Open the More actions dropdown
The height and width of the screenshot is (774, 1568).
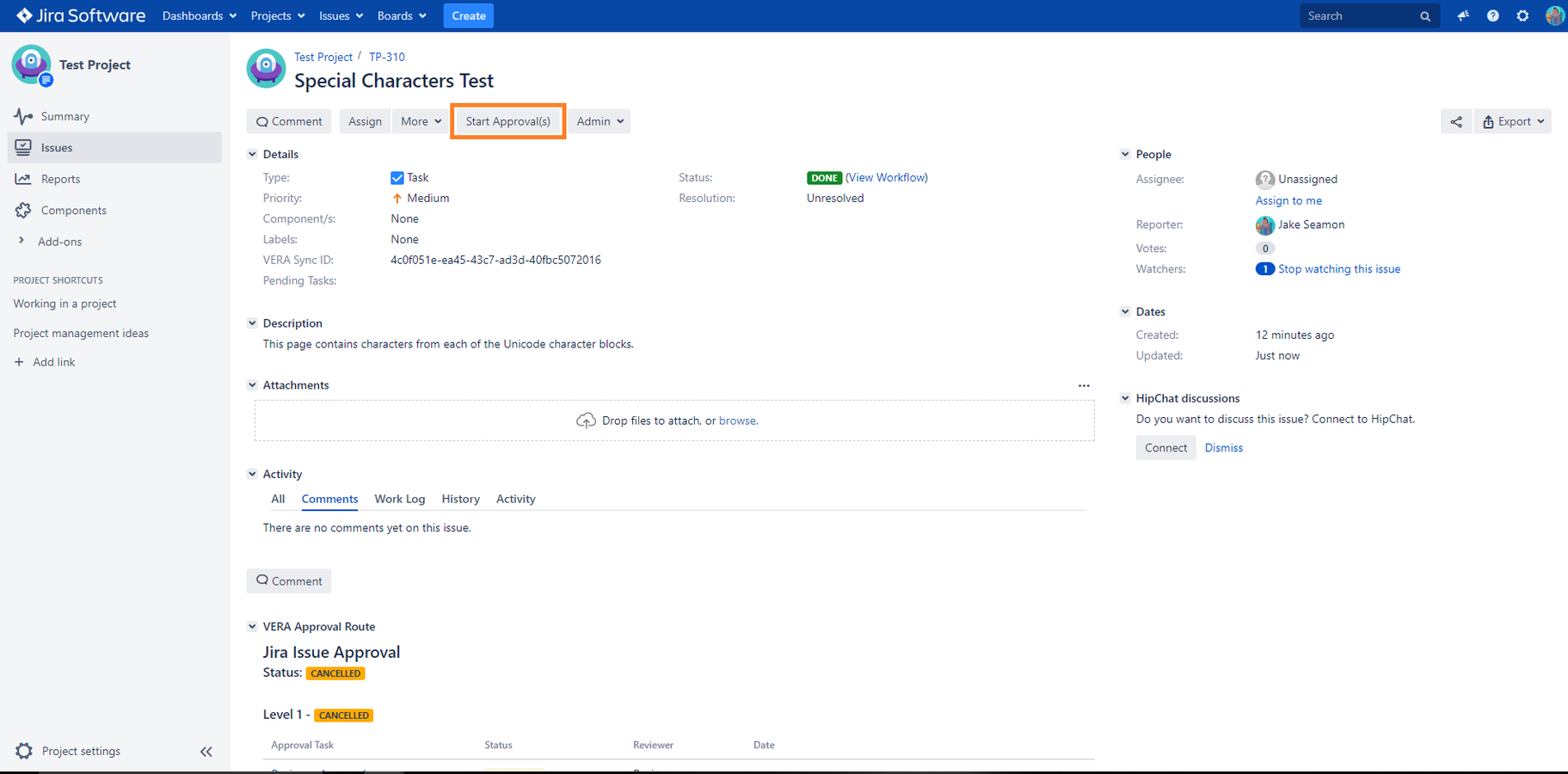coord(421,121)
